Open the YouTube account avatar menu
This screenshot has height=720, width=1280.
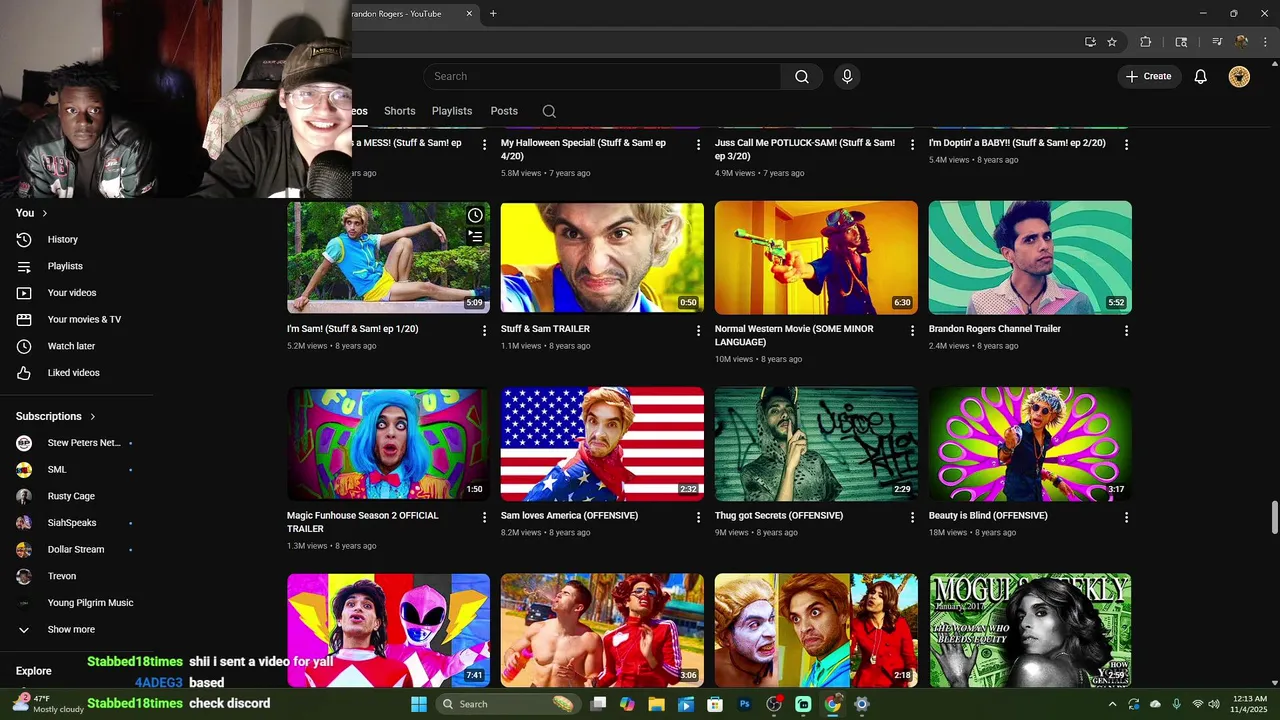1239,76
